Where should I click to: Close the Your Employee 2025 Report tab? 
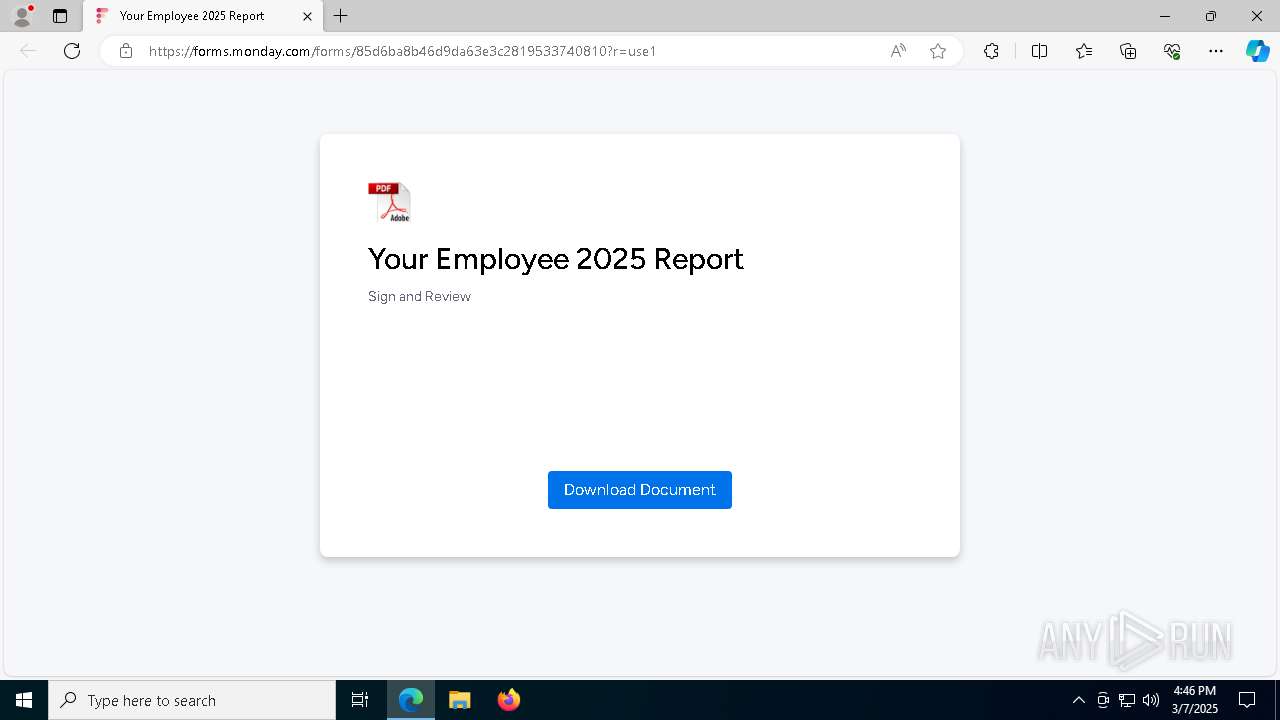(x=307, y=16)
